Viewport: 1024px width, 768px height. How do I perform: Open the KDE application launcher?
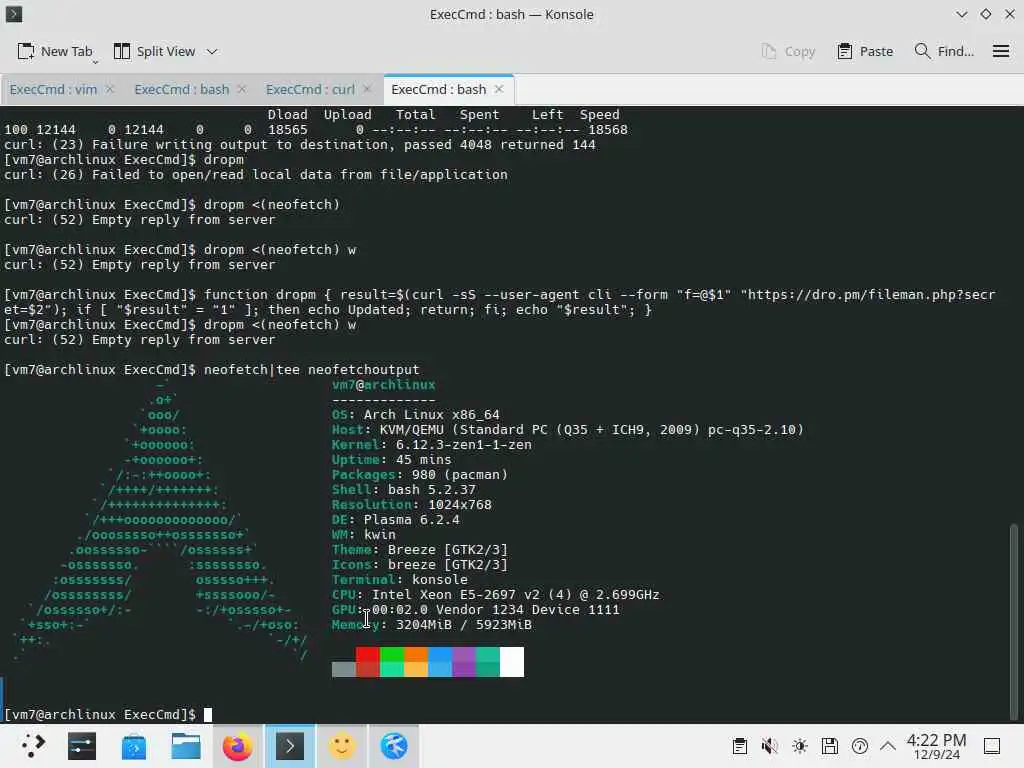33,746
